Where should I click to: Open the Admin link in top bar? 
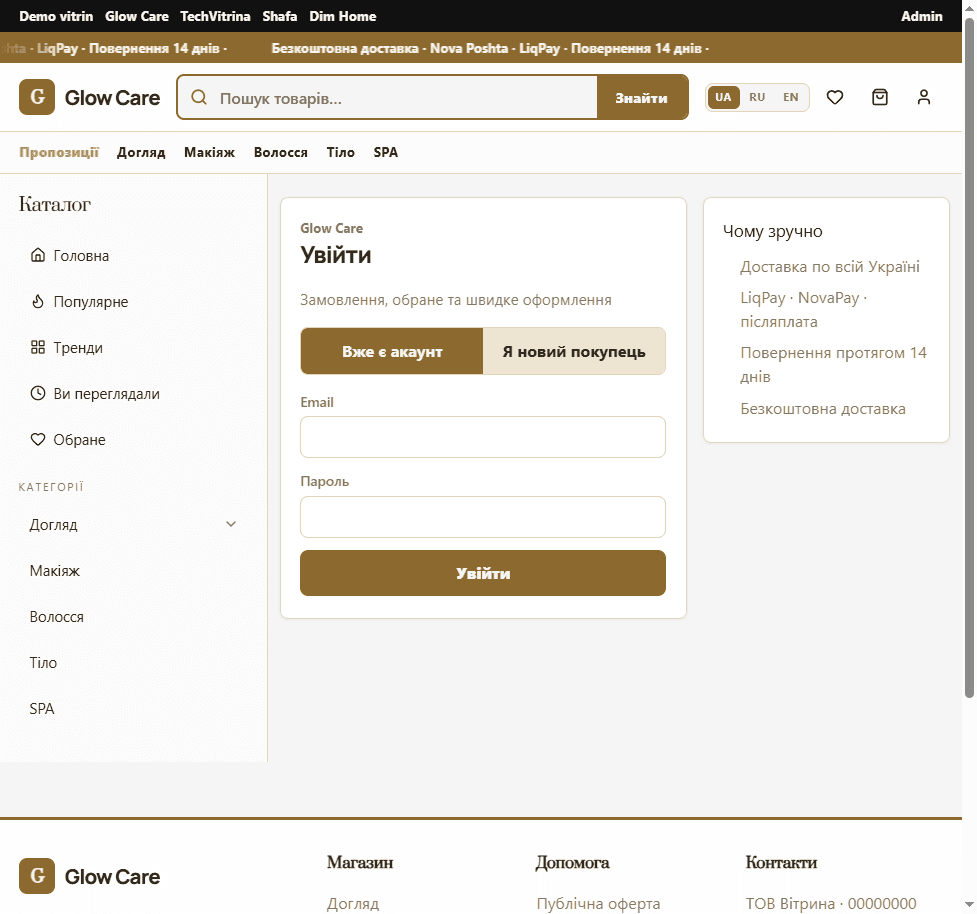click(x=922, y=16)
